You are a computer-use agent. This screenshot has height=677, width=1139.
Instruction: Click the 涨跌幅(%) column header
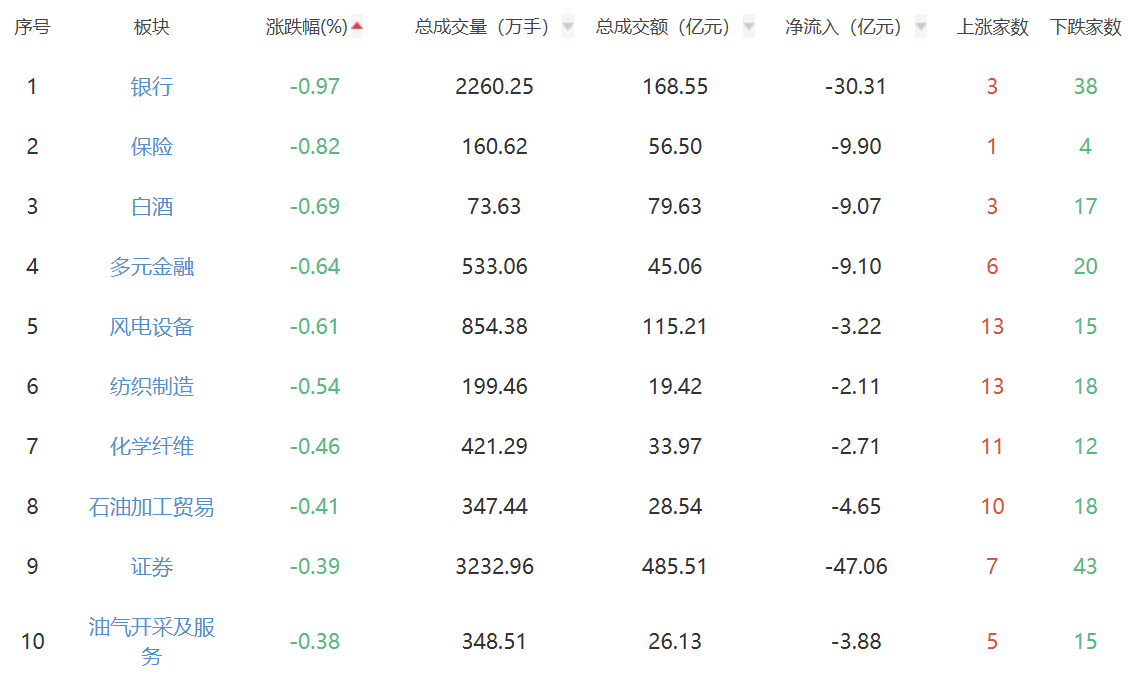point(307,27)
